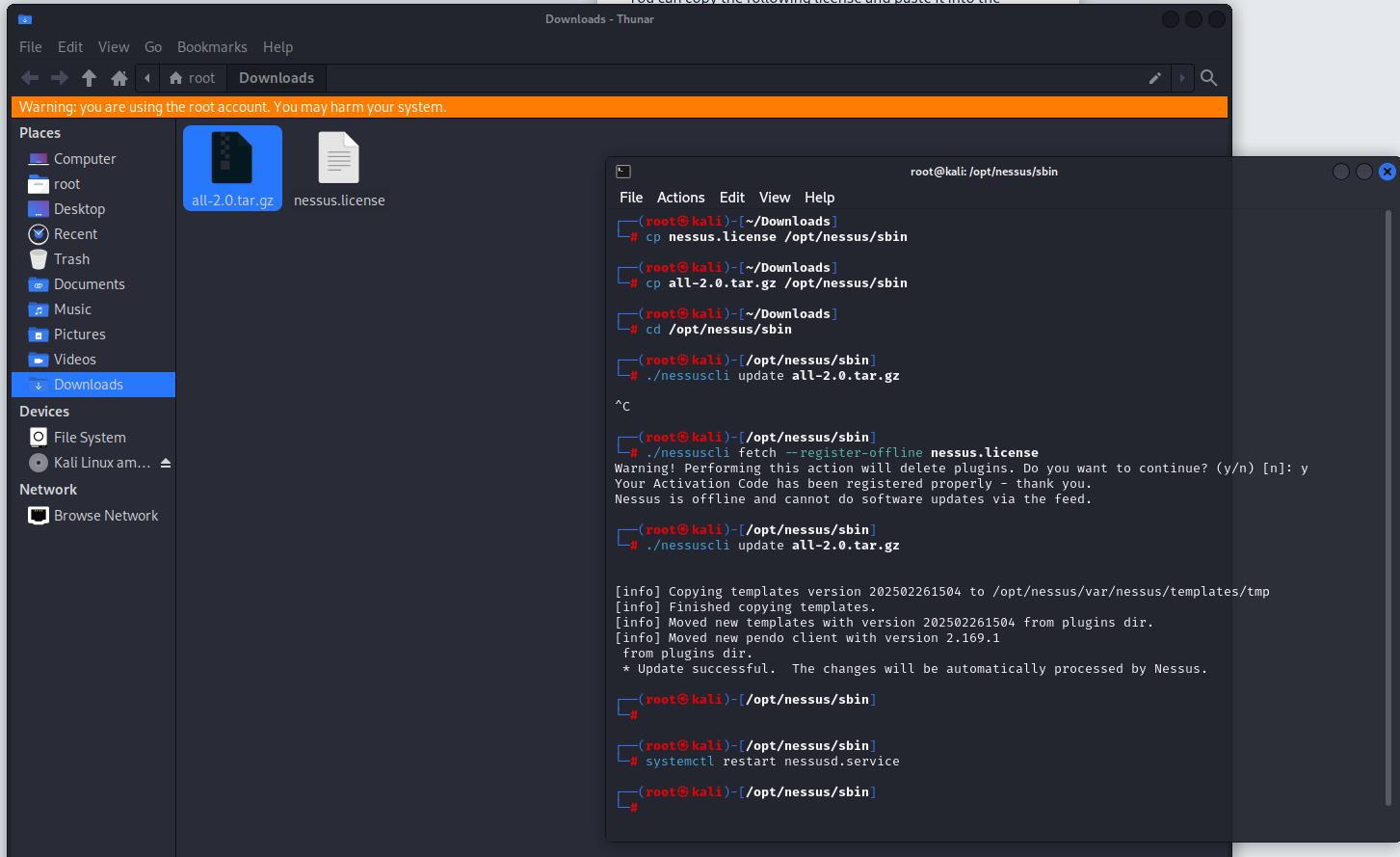
Task: Open File System under Devices
Action: [93, 438]
